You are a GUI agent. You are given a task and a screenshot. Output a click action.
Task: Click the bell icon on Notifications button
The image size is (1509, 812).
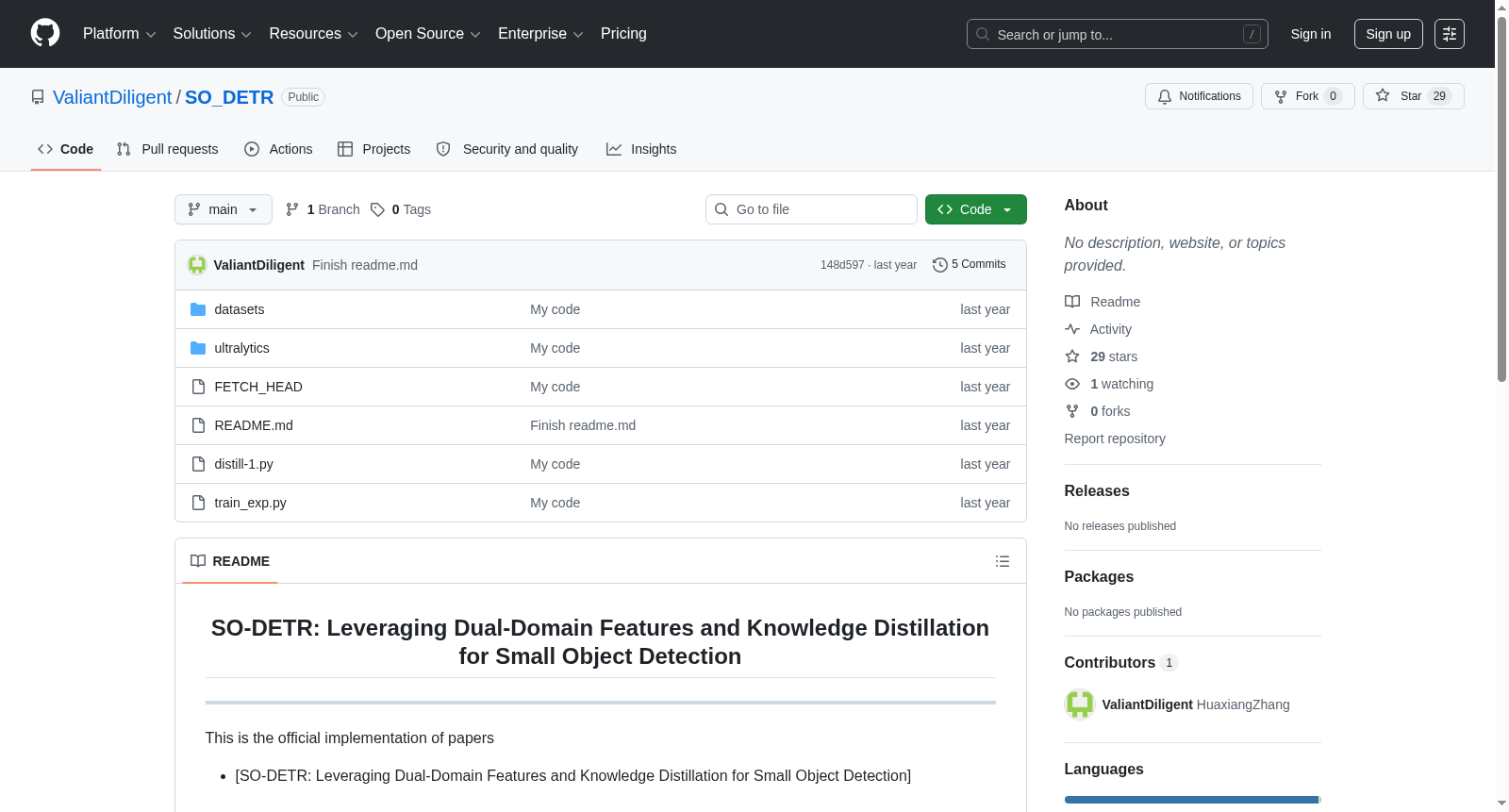tap(1165, 96)
